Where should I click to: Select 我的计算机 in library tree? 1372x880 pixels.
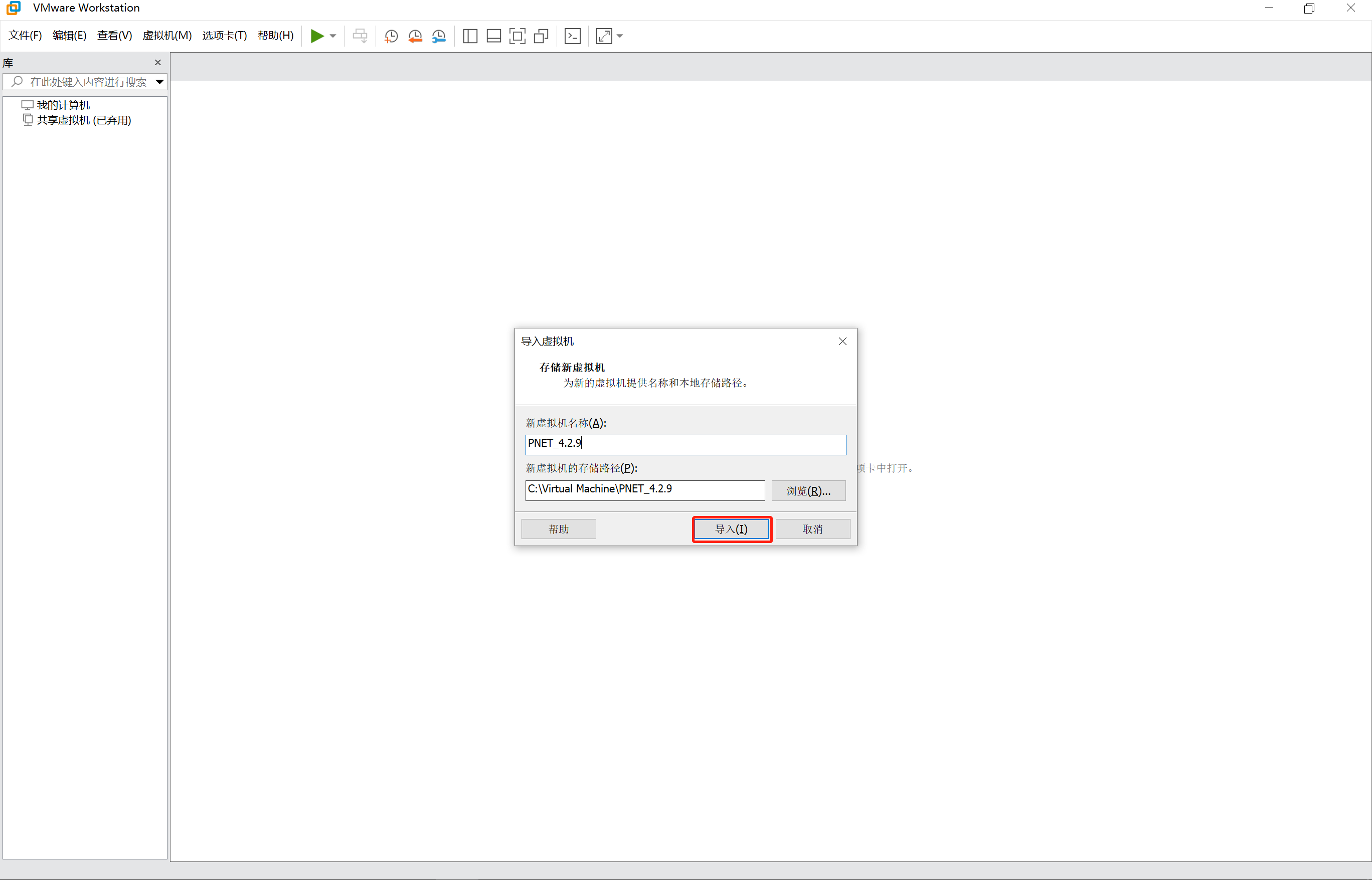[63, 105]
